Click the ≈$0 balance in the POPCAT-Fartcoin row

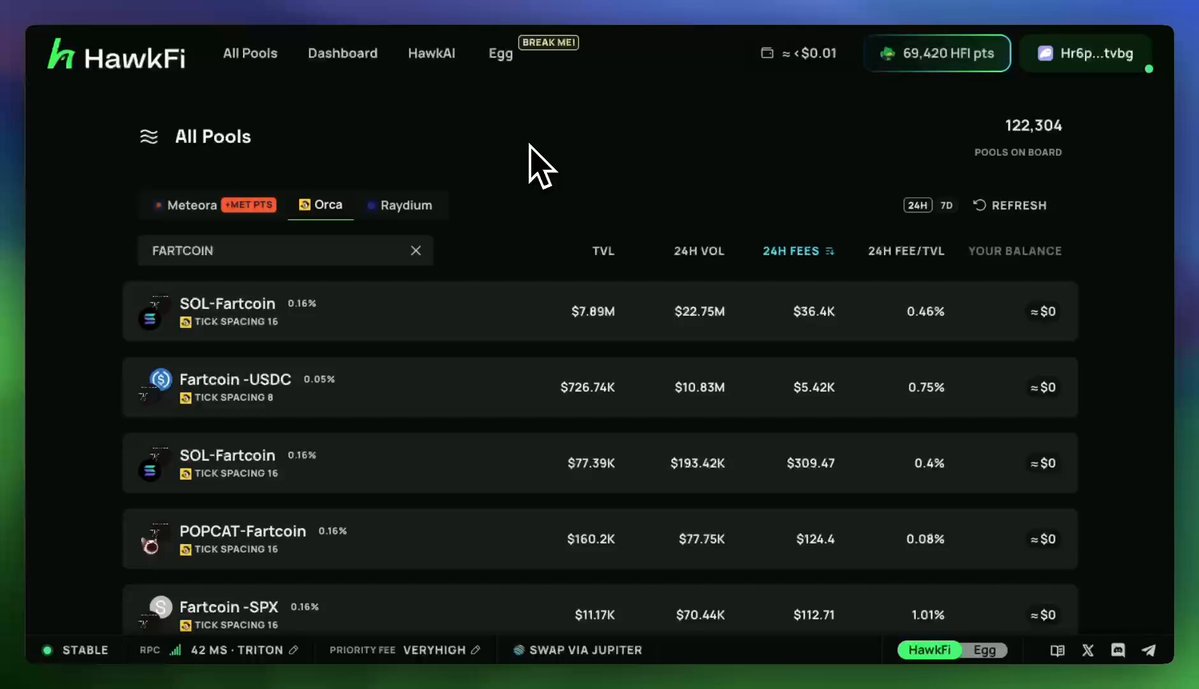(1043, 539)
